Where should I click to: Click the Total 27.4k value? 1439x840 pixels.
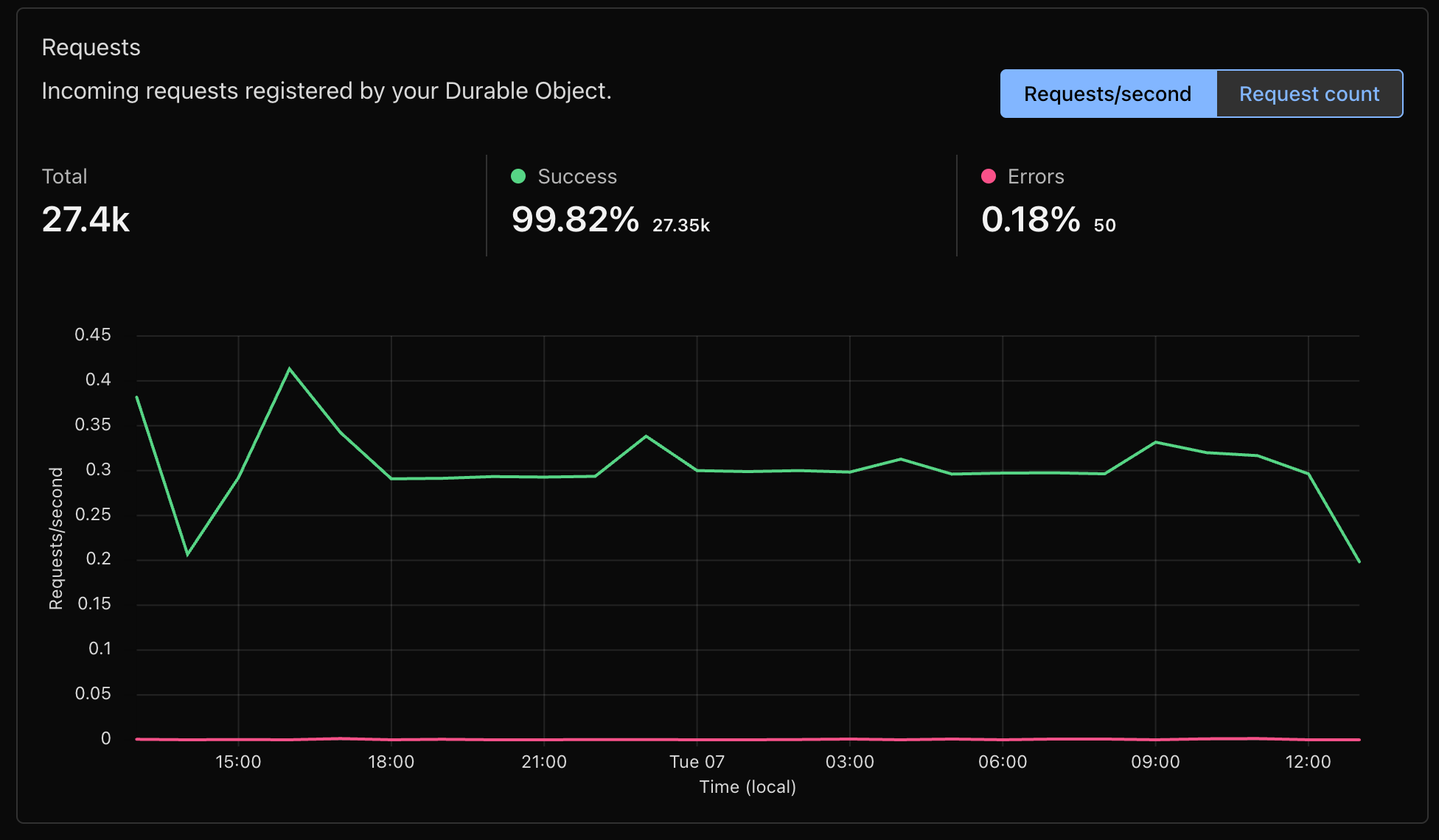coord(86,220)
